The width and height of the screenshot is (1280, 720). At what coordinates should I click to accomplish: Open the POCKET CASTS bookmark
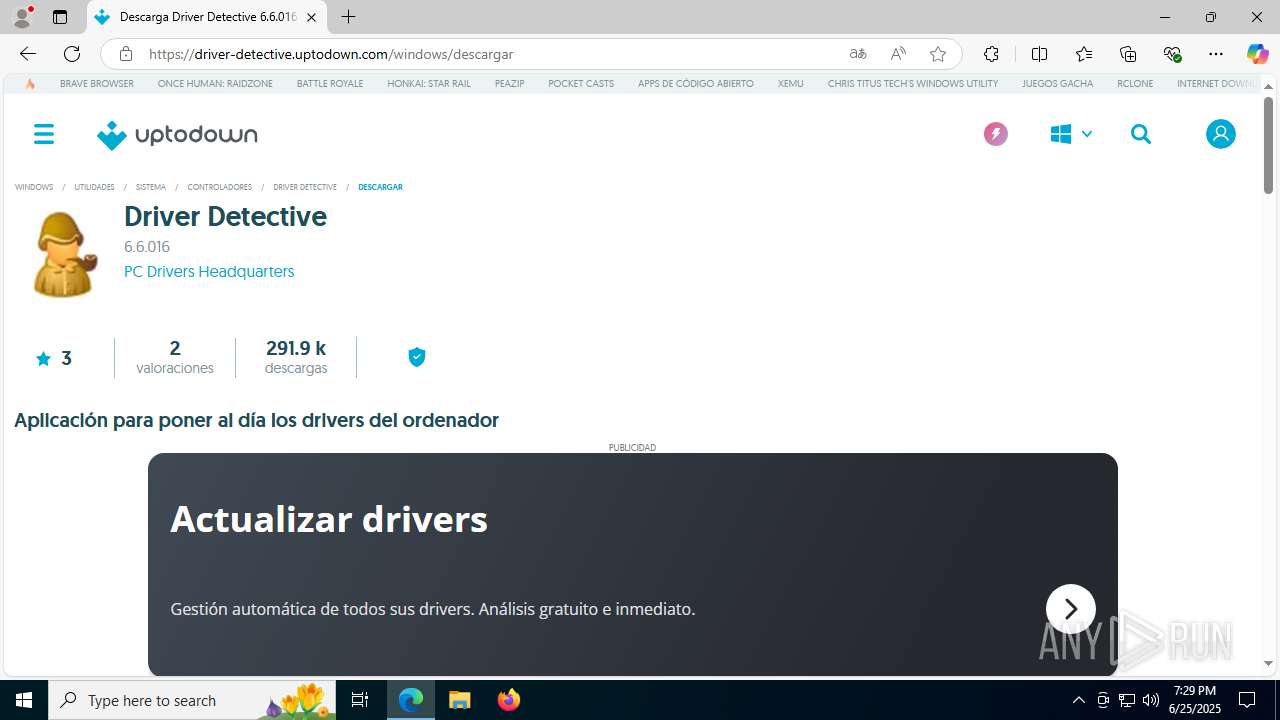point(581,84)
